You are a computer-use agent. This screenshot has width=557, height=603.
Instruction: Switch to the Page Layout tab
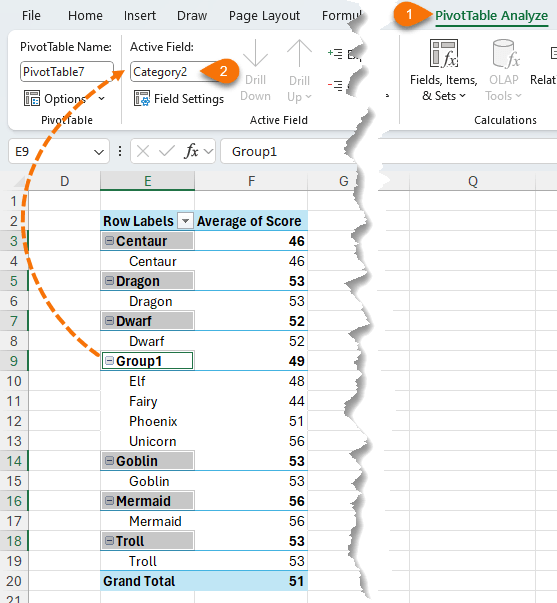[264, 16]
